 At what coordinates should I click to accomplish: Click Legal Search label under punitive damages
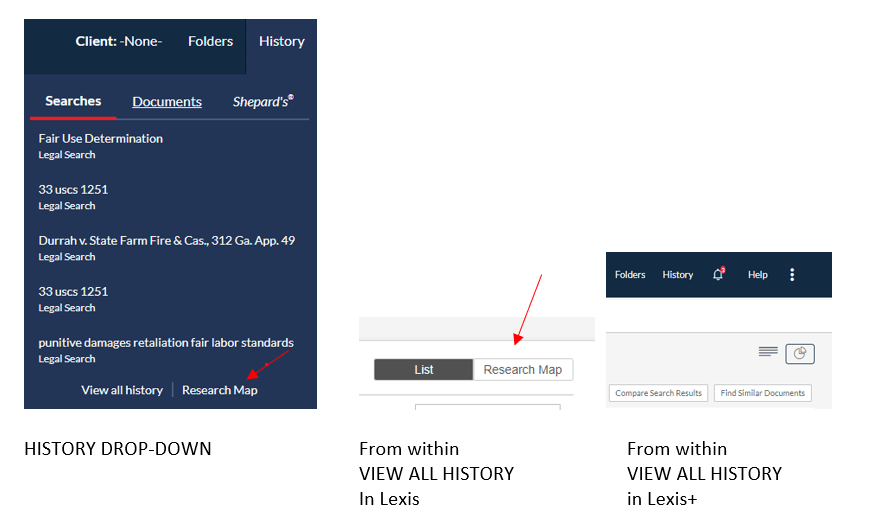tap(67, 359)
